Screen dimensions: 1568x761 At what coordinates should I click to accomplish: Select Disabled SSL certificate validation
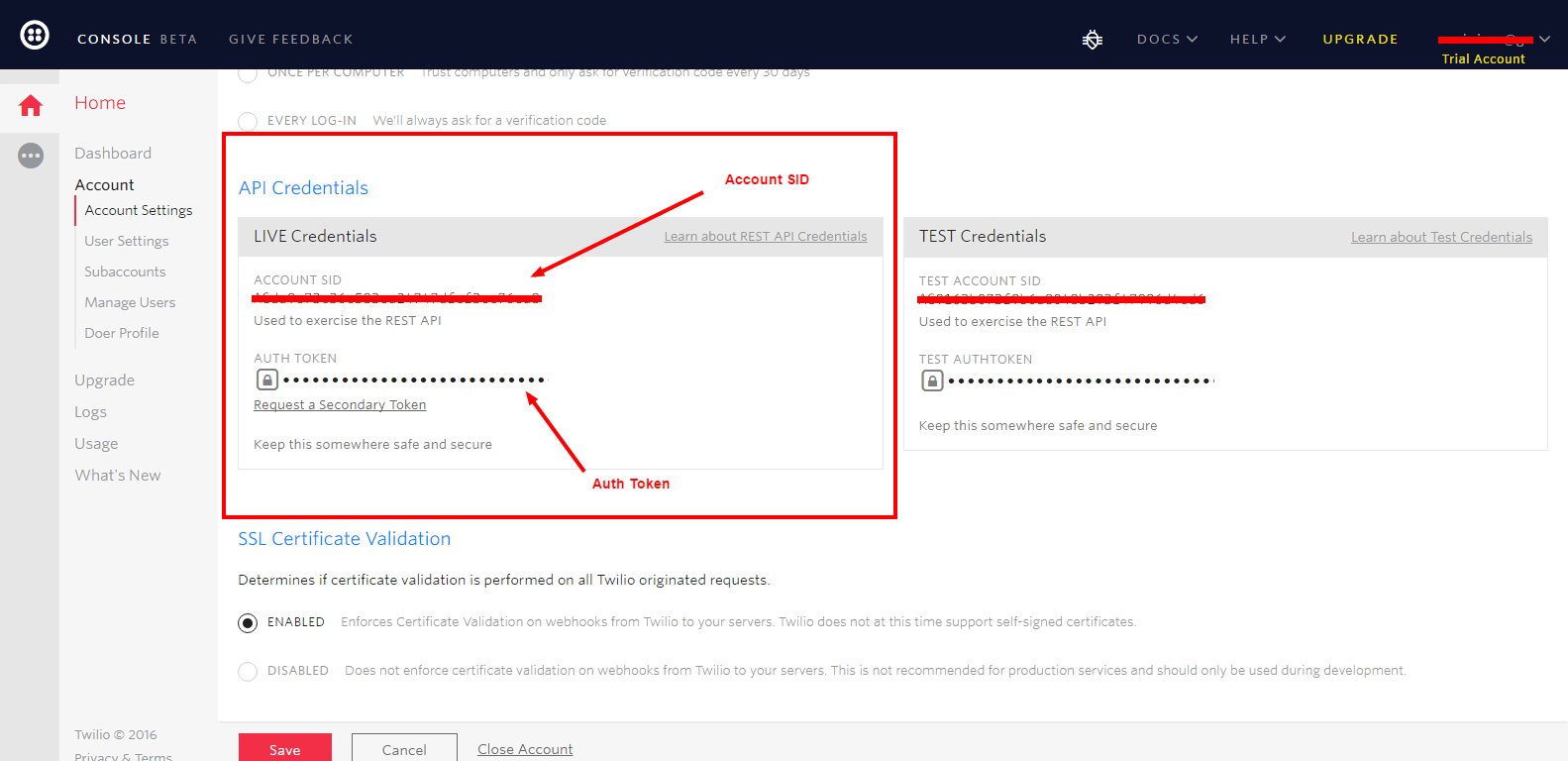pyautogui.click(x=248, y=671)
